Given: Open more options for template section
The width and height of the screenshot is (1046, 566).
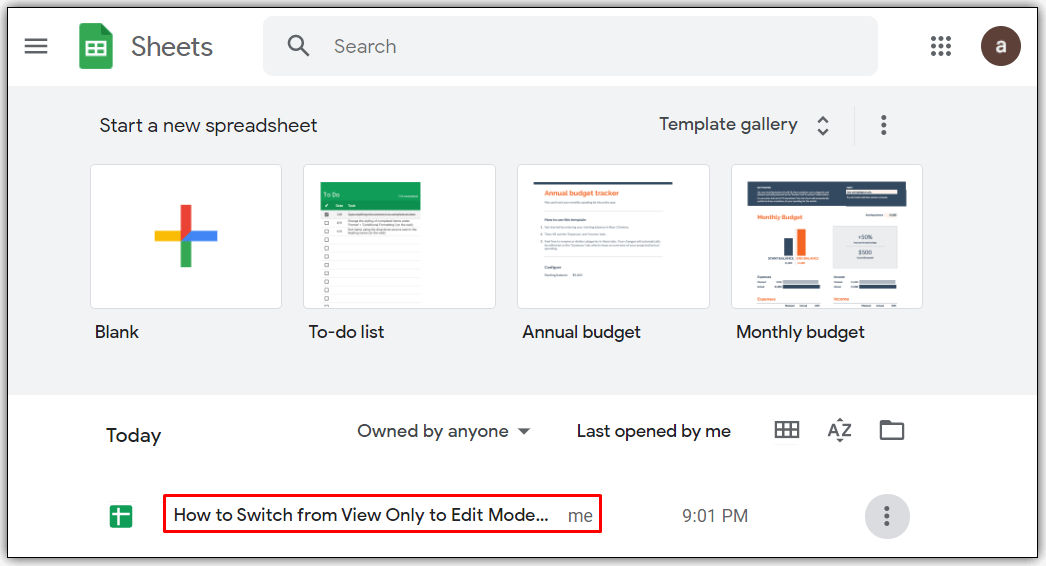Looking at the screenshot, I should 883,125.
